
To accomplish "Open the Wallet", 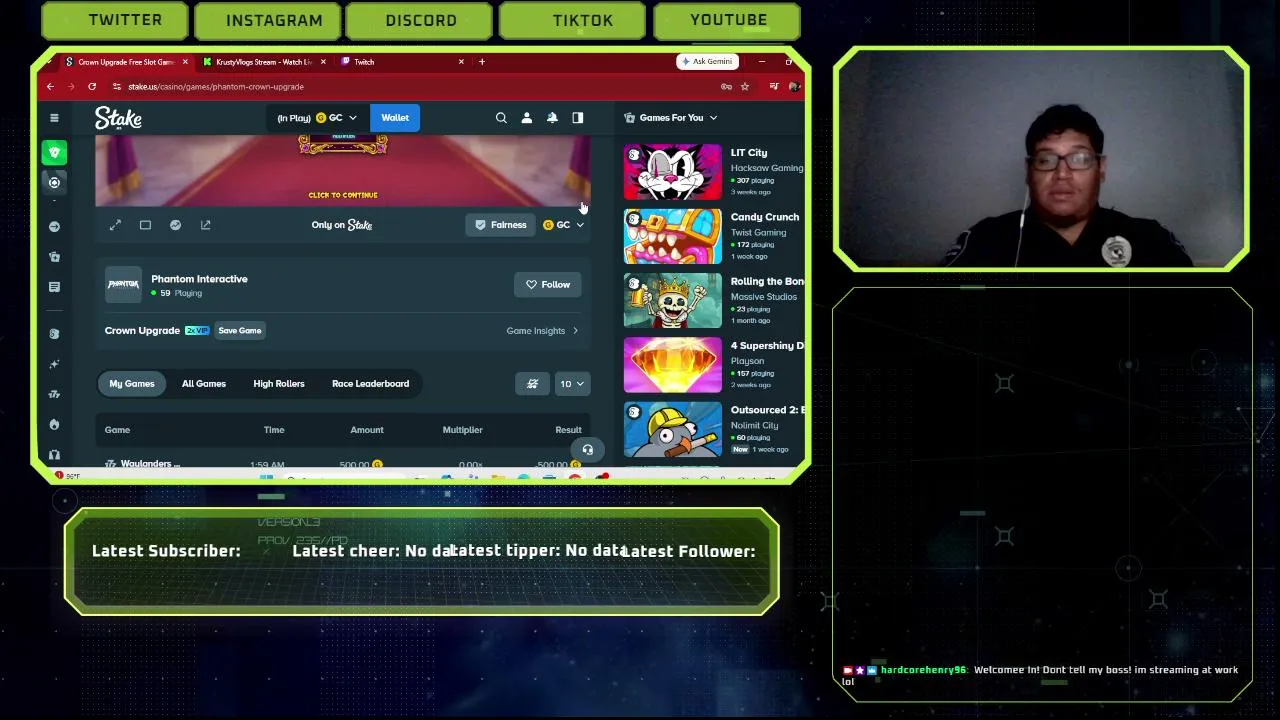I will pyautogui.click(x=395, y=118).
